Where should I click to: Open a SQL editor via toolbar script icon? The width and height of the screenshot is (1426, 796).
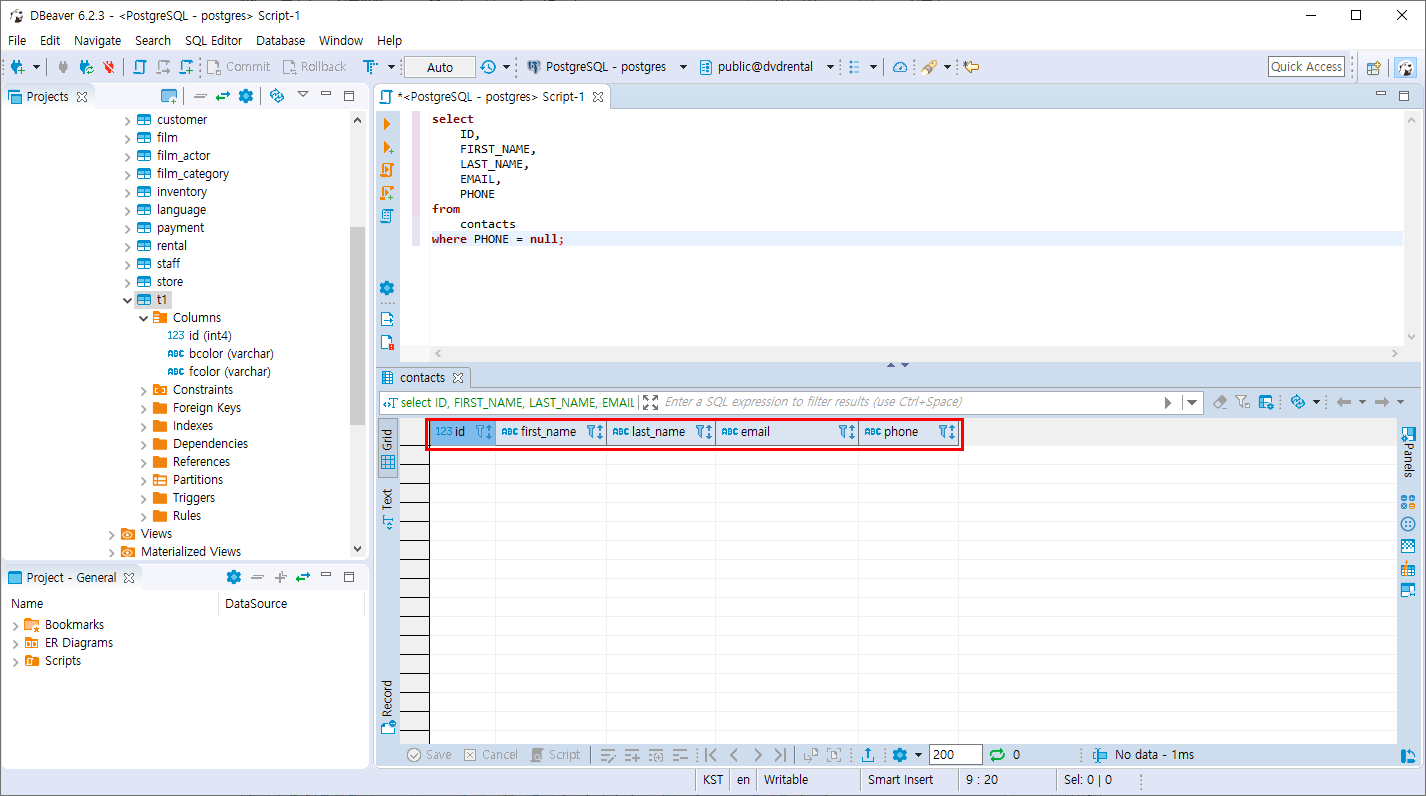[x=139, y=67]
